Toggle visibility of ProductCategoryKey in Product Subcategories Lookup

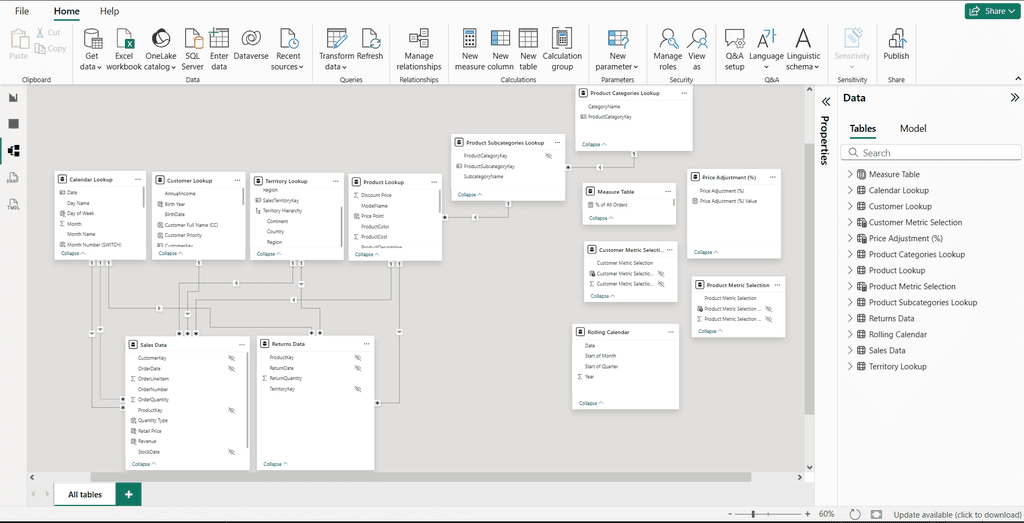point(548,156)
